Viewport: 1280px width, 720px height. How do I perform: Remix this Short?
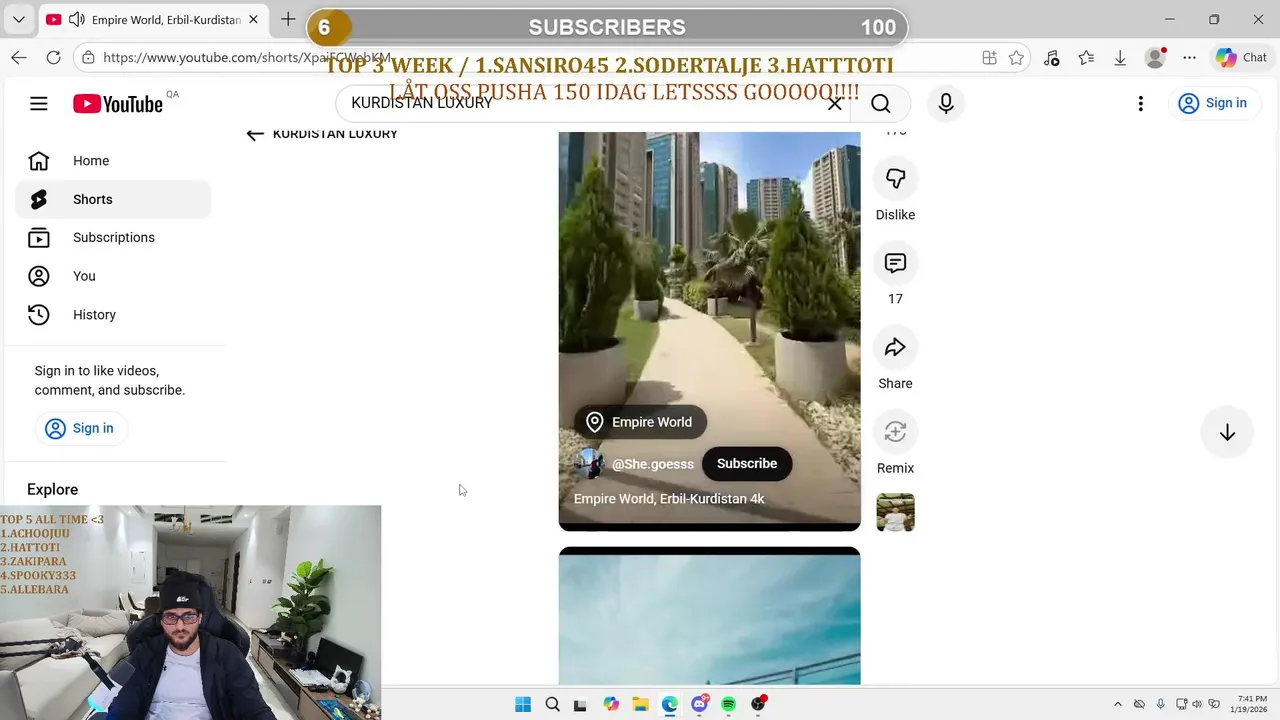(x=895, y=431)
